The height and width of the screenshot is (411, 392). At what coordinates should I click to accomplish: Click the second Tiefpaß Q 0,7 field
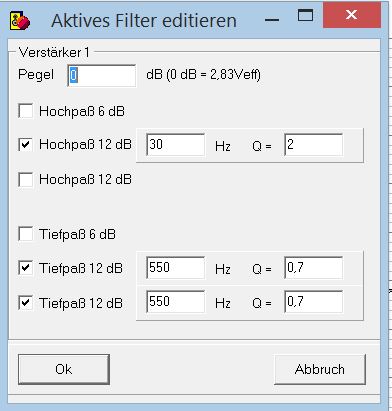point(313,302)
